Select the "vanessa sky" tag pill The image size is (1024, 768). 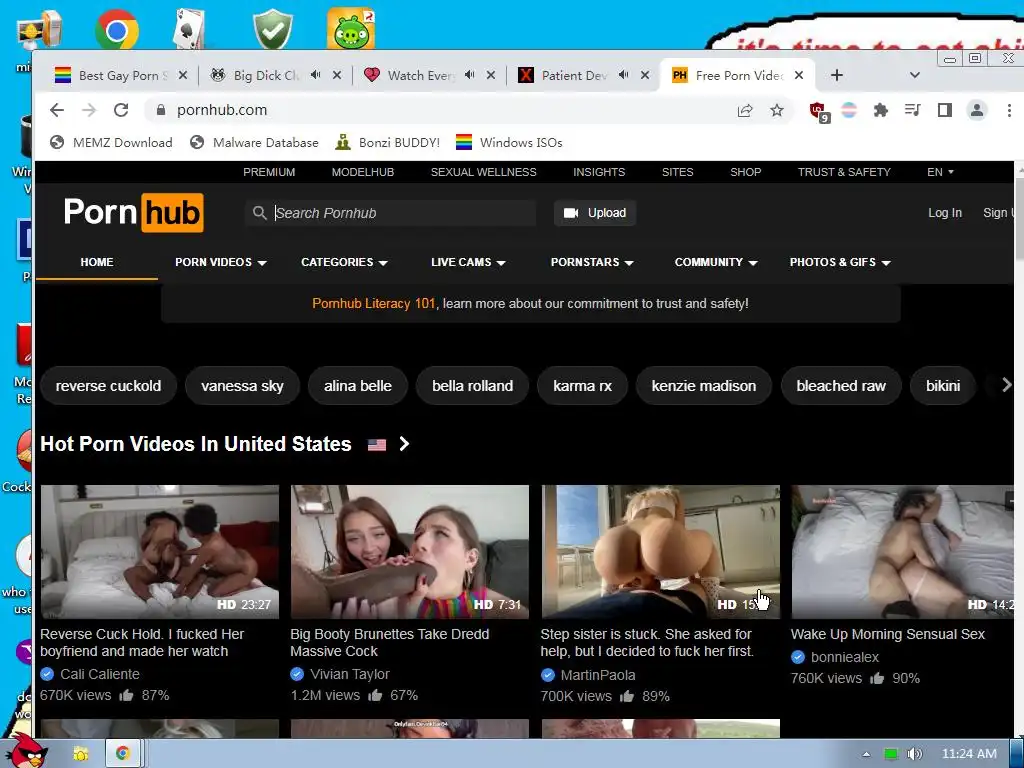tap(242, 386)
